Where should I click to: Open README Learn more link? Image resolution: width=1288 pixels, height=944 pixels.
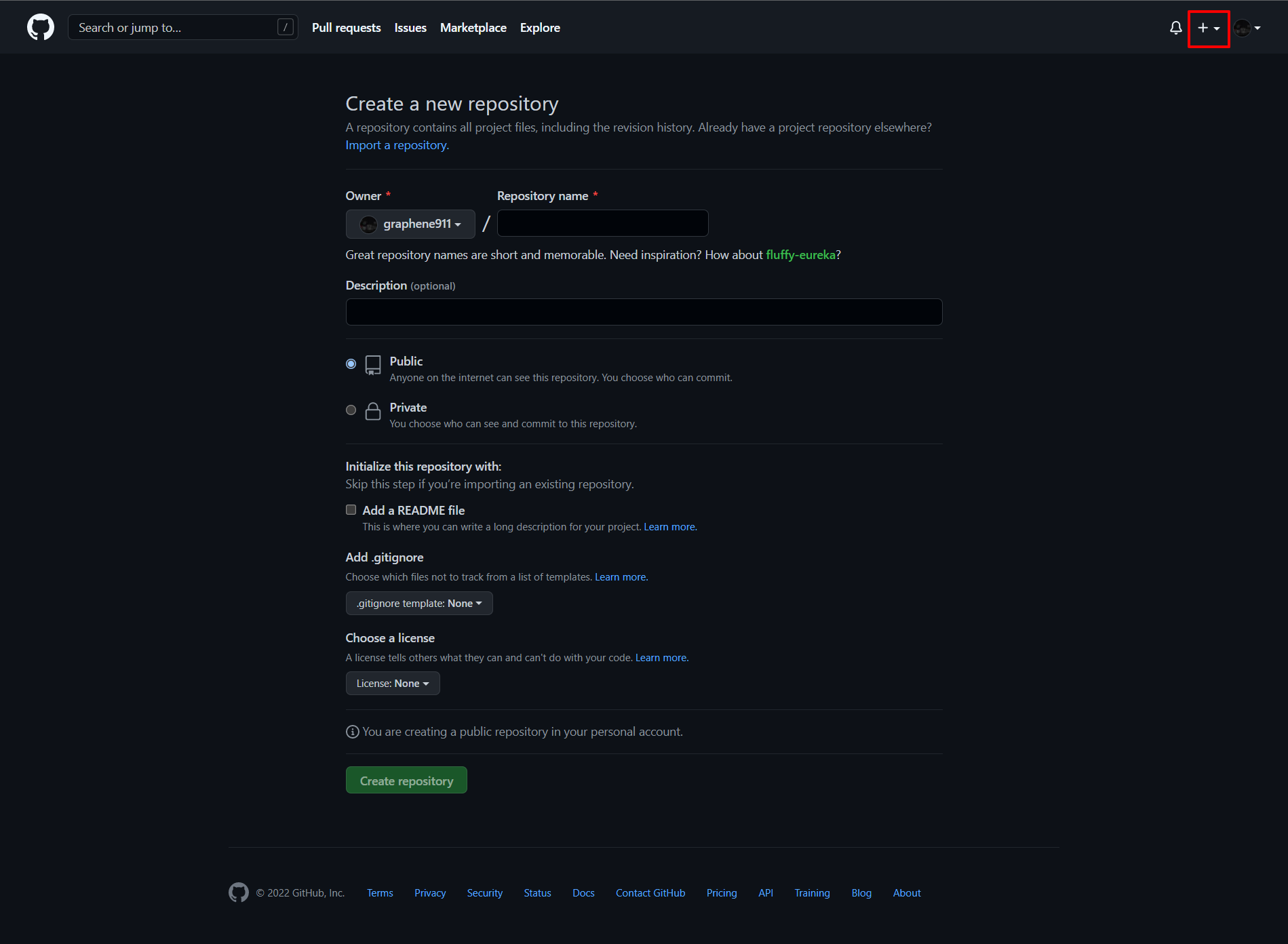pyautogui.click(x=670, y=527)
